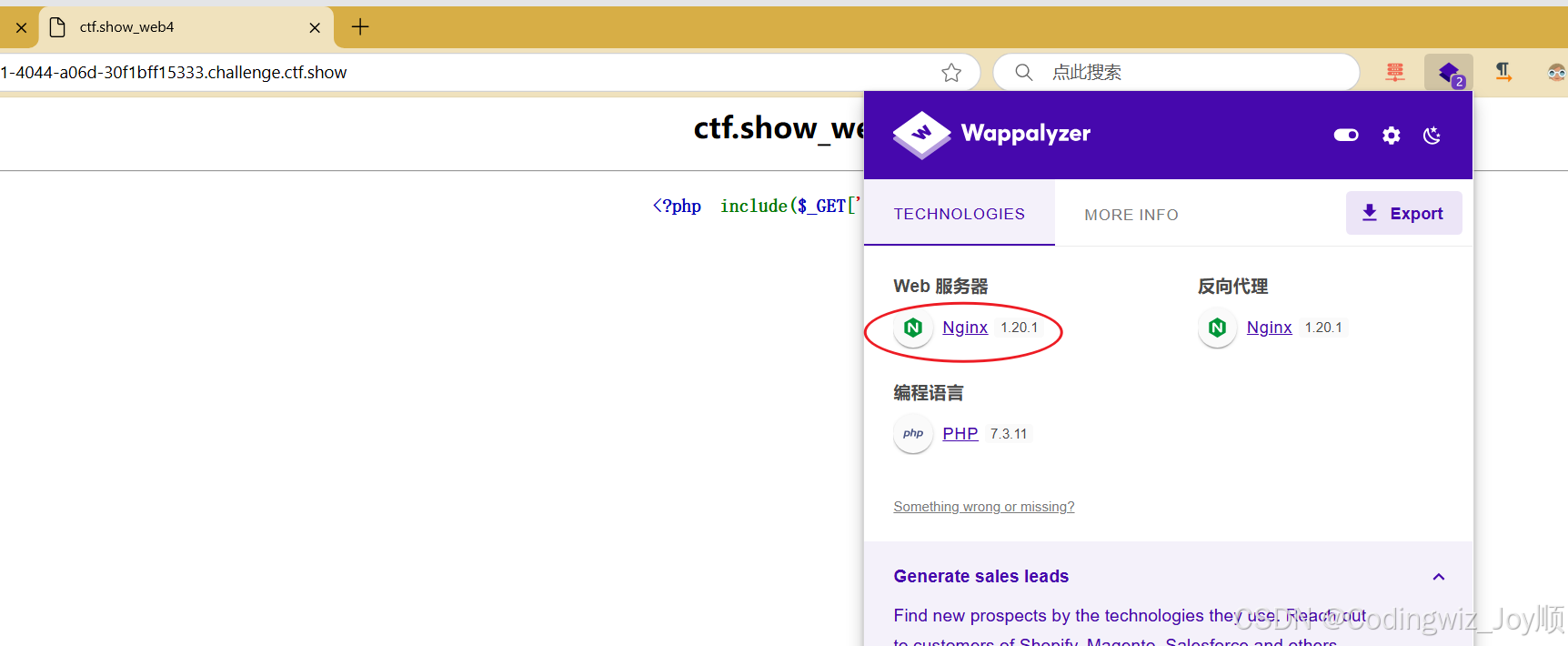Click PHP version 7.3.11 text

pyautogui.click(x=1008, y=434)
